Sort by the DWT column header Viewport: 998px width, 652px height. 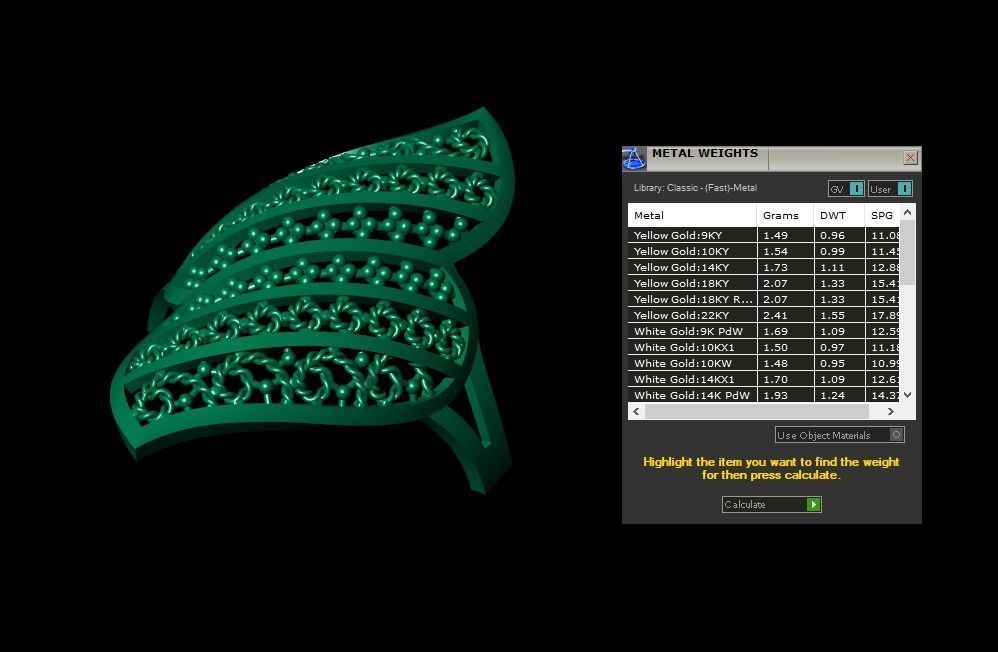pos(839,215)
